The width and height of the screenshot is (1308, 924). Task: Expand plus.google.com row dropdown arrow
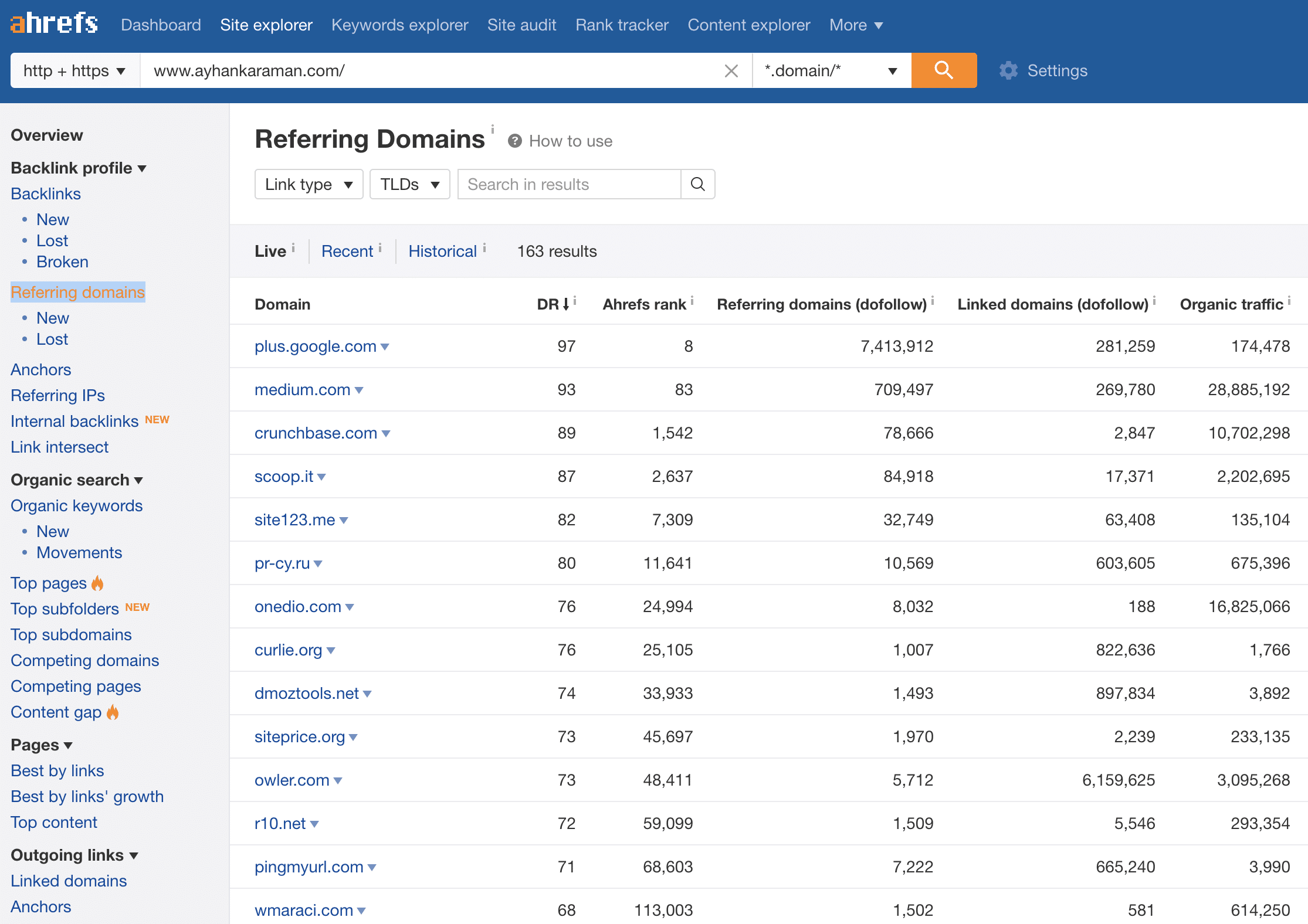tap(385, 347)
